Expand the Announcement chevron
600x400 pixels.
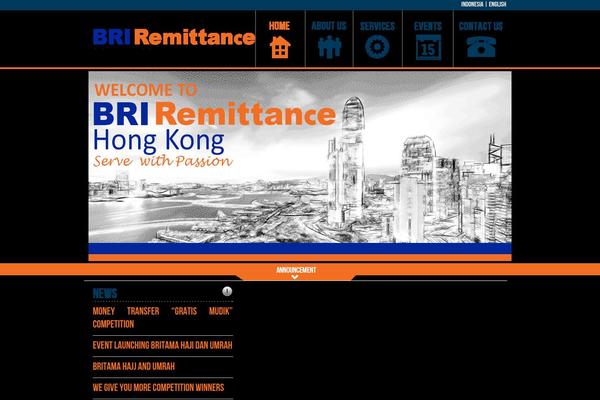tap(295, 277)
